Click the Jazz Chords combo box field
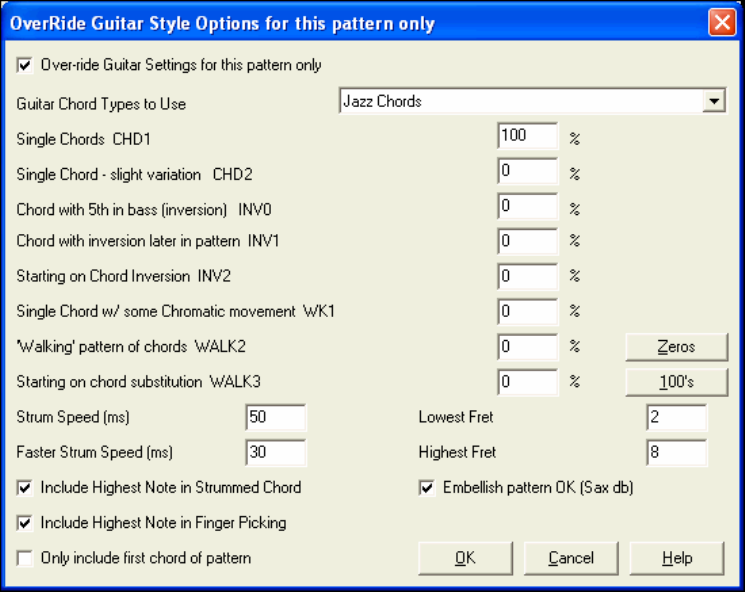The image size is (745, 592). 519,101
